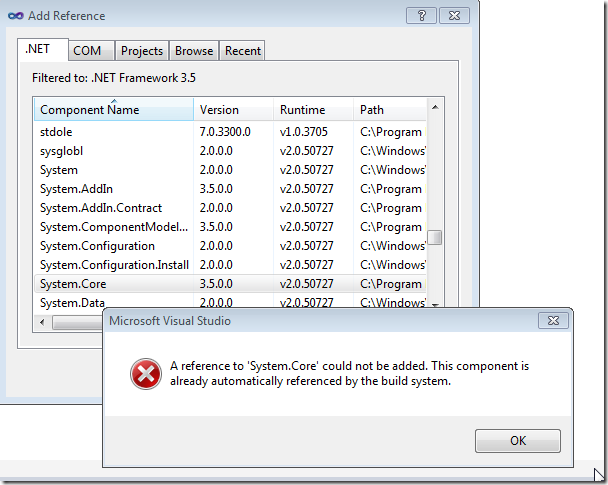
Task: Close the Add Reference window
Action: coord(454,16)
